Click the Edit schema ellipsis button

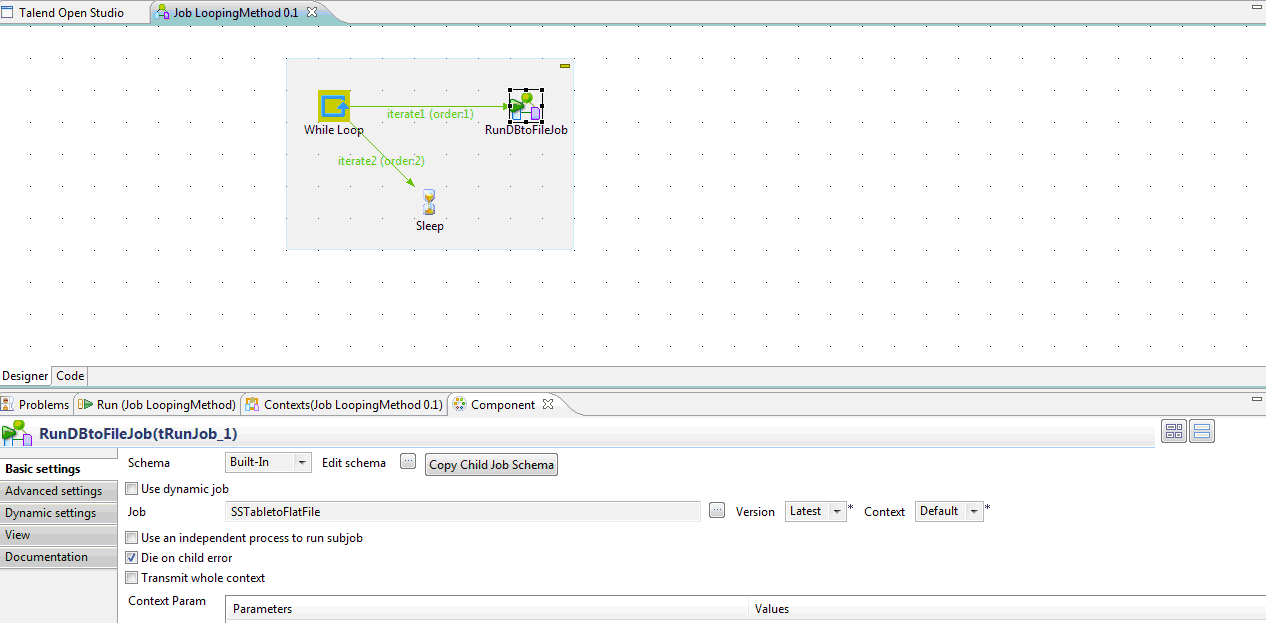click(407, 462)
